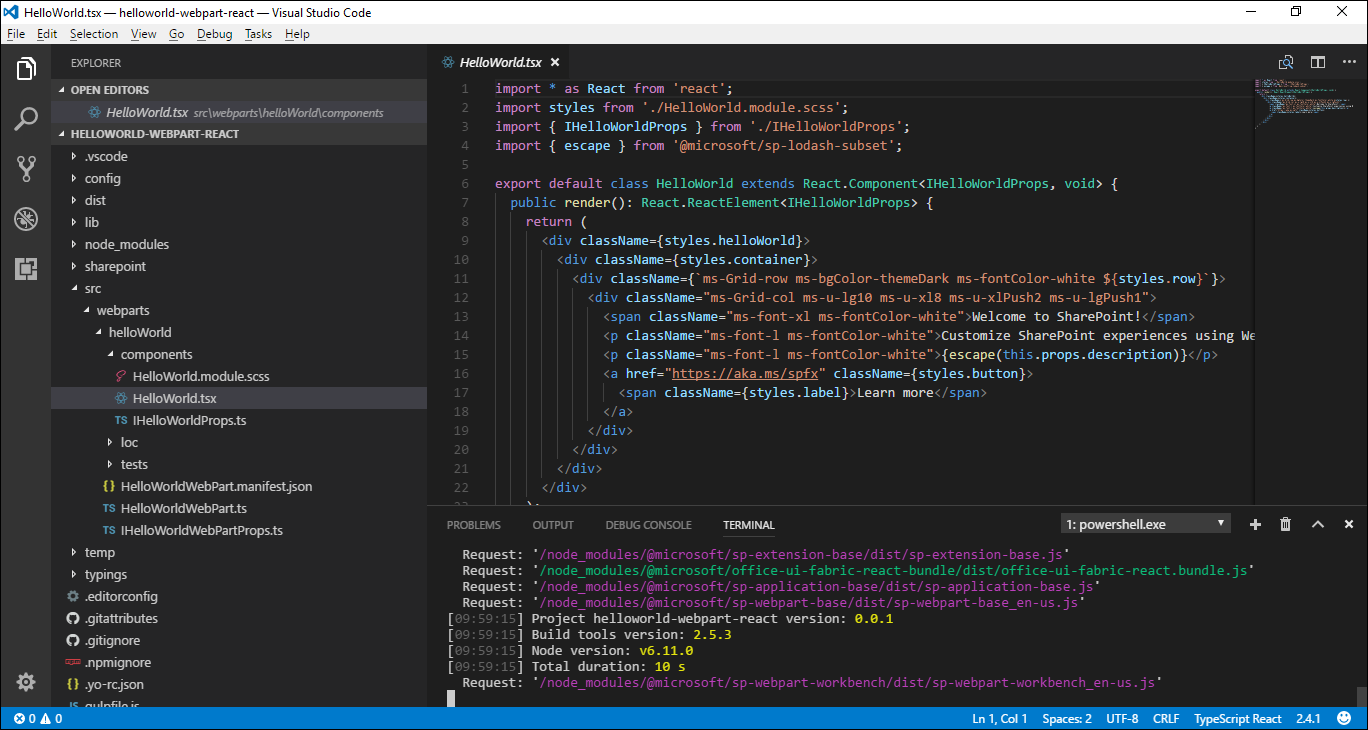Click TypeScript React language mode
The height and width of the screenshot is (730, 1368).
(1238, 719)
